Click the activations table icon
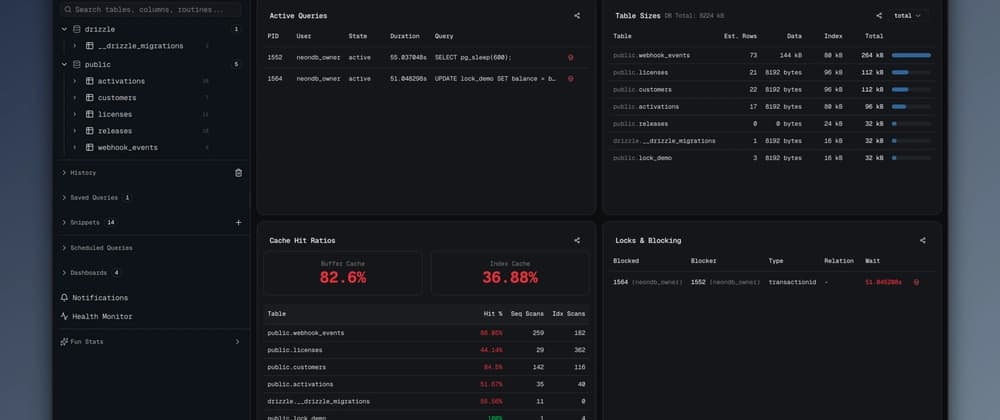Viewport: 1000px width, 420px height. (89, 81)
